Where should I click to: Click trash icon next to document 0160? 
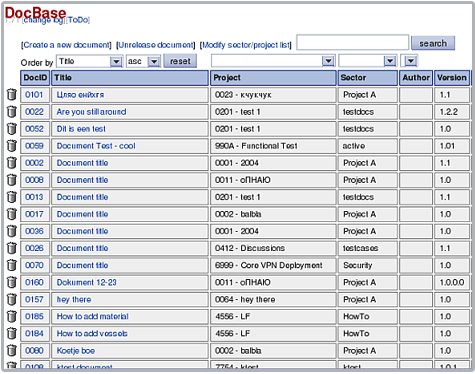coord(12,282)
